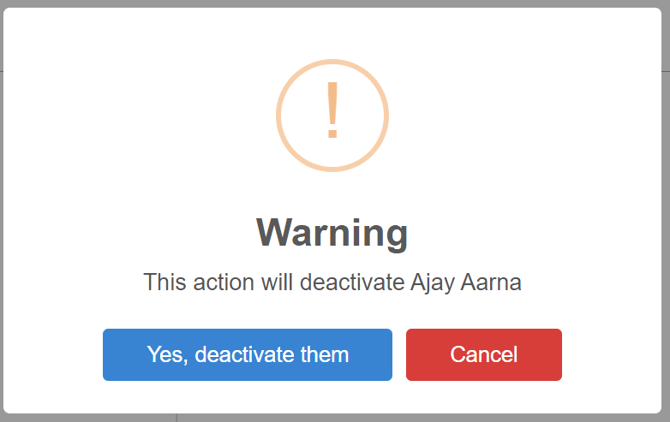Image resolution: width=670 pixels, height=422 pixels.
Task: Deactivate Ajay Aarna via the blue button
Action: point(247,354)
